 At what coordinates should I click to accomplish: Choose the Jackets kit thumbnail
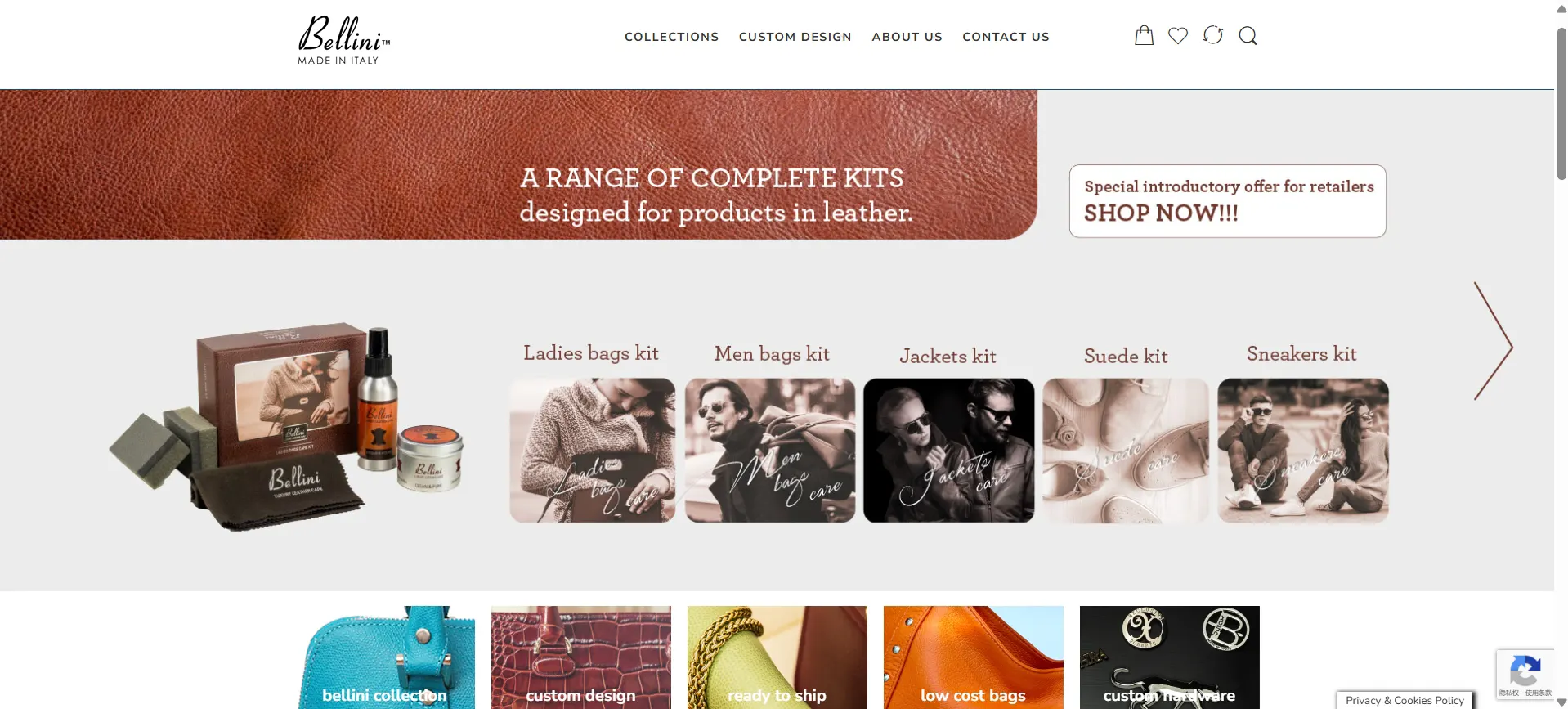pos(948,450)
